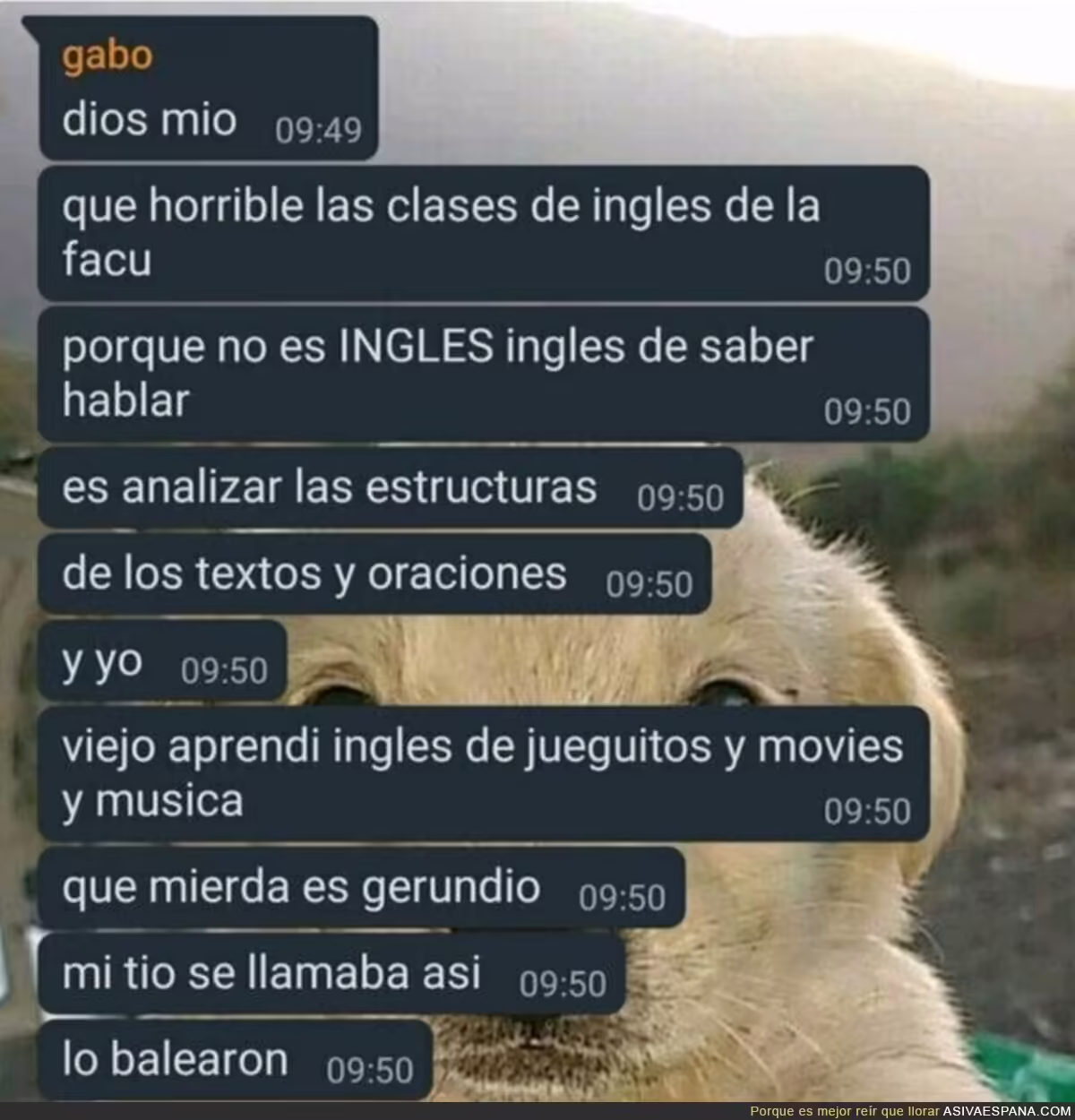
Task: Click message about jueguitos y movies
Action: (484, 774)
